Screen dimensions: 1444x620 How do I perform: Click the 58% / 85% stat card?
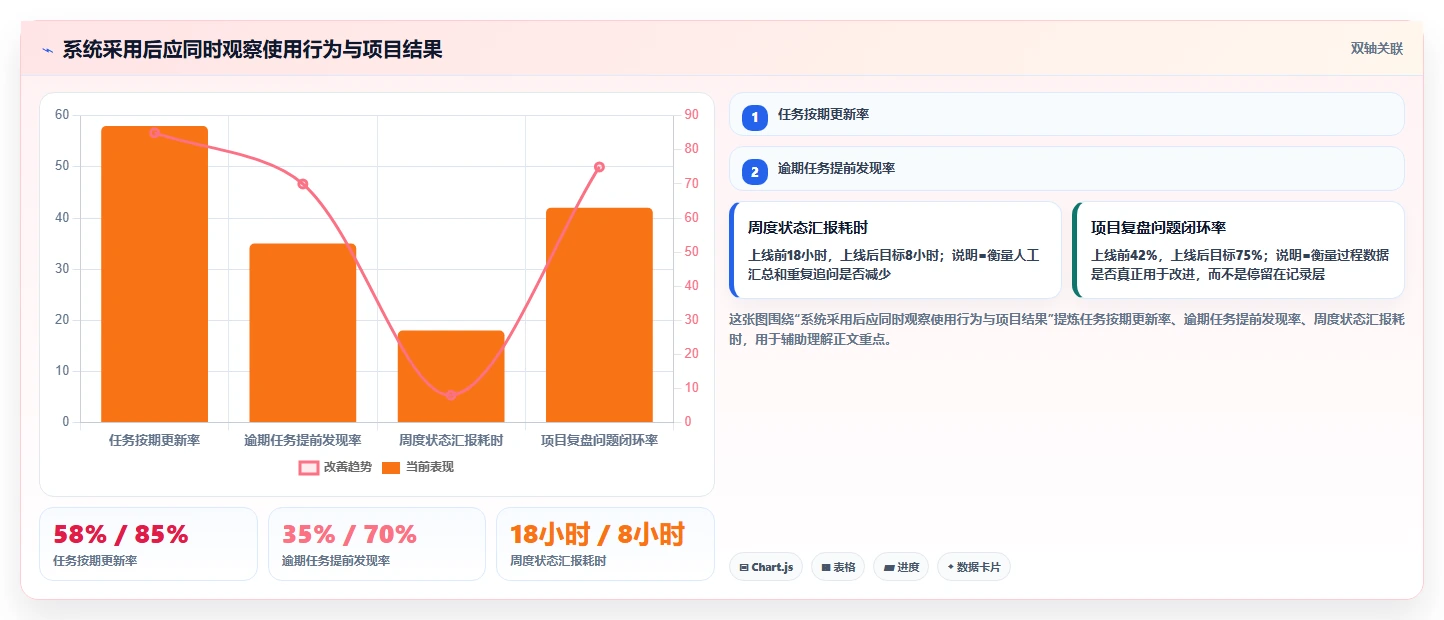(x=148, y=544)
